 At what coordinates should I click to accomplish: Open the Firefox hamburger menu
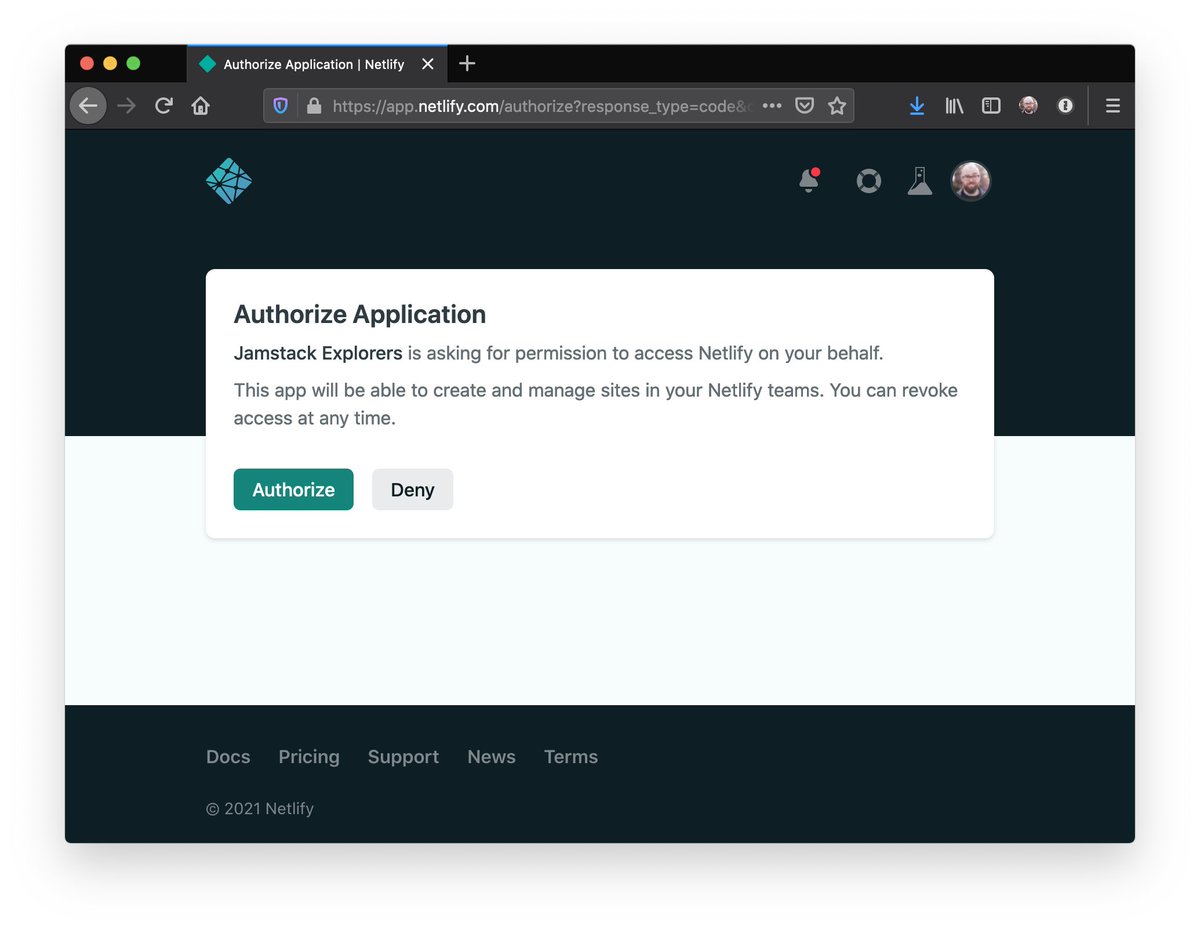pos(1113,105)
